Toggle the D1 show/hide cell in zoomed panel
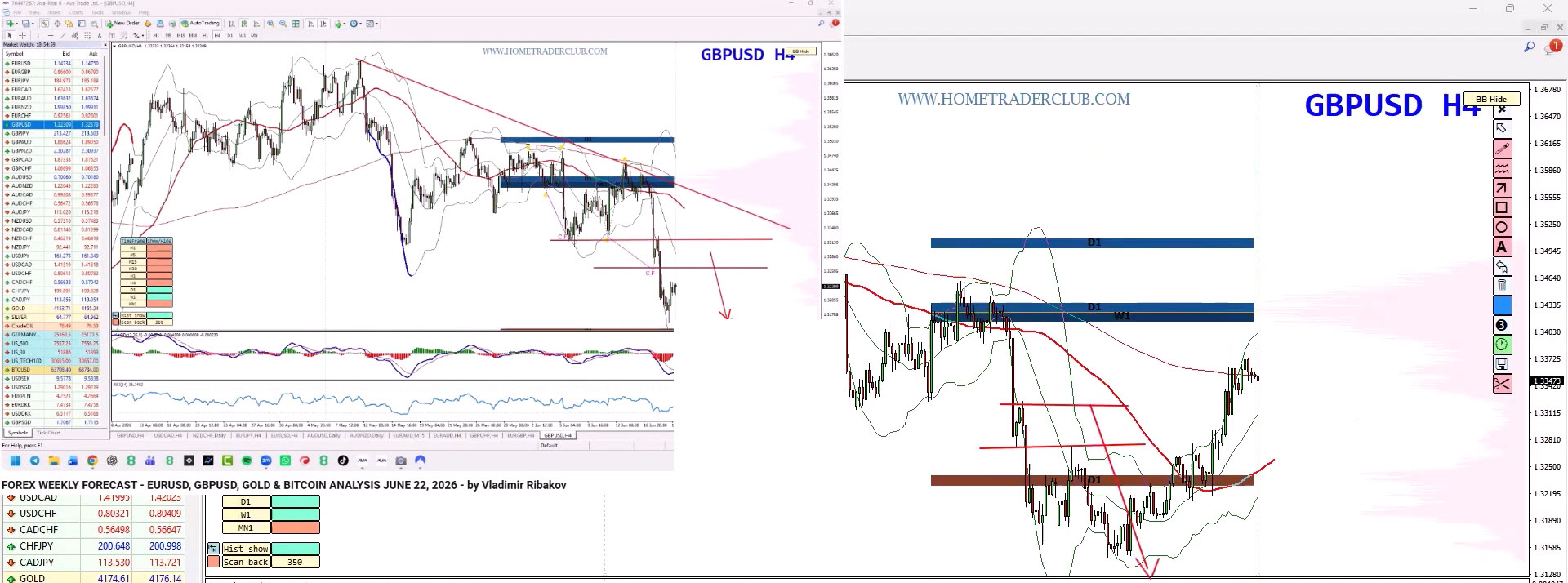1568x583 pixels. point(295,502)
